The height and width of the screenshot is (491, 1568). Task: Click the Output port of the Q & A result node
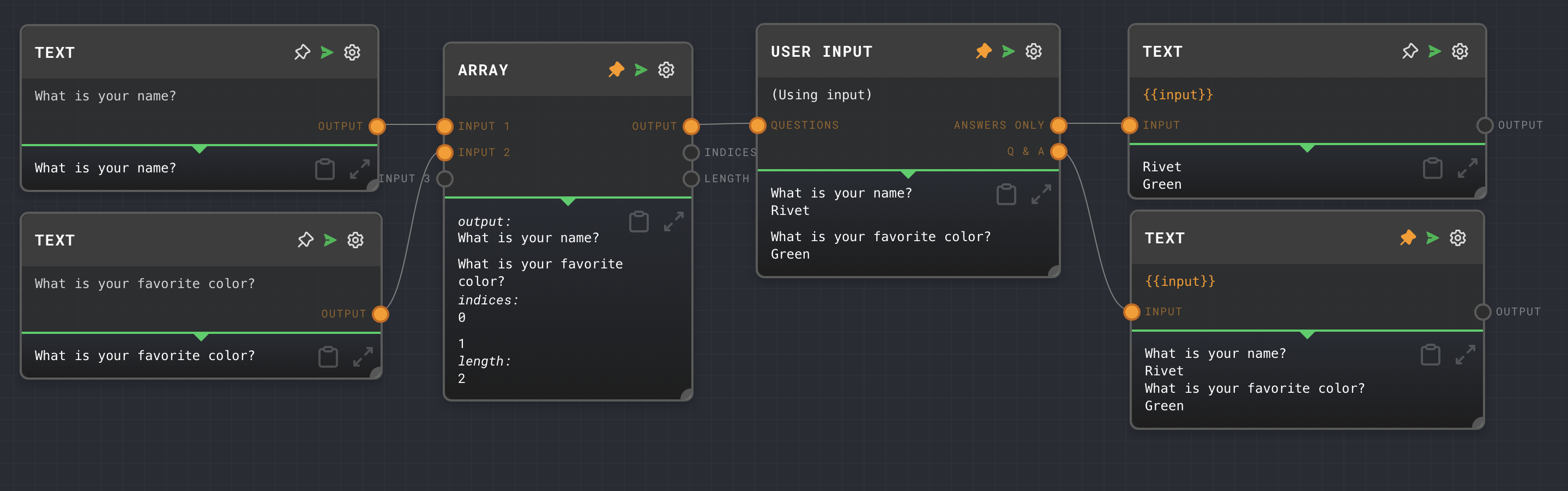[x=1482, y=312]
